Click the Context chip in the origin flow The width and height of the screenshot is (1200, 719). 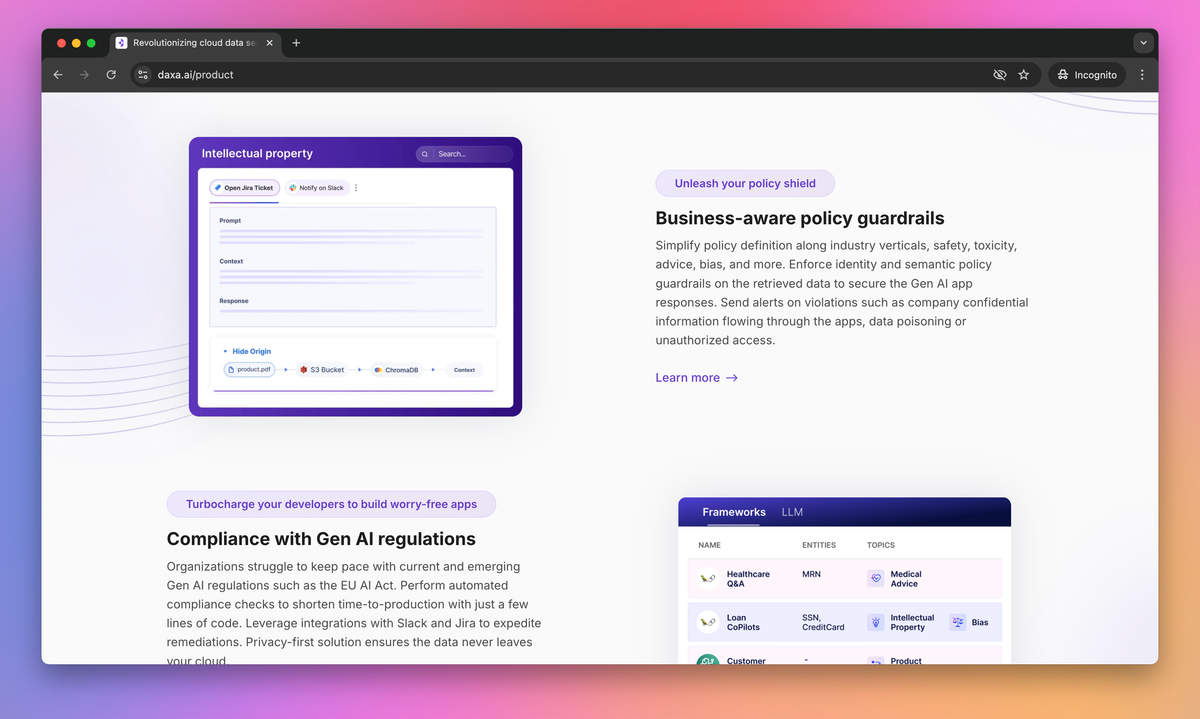465,370
